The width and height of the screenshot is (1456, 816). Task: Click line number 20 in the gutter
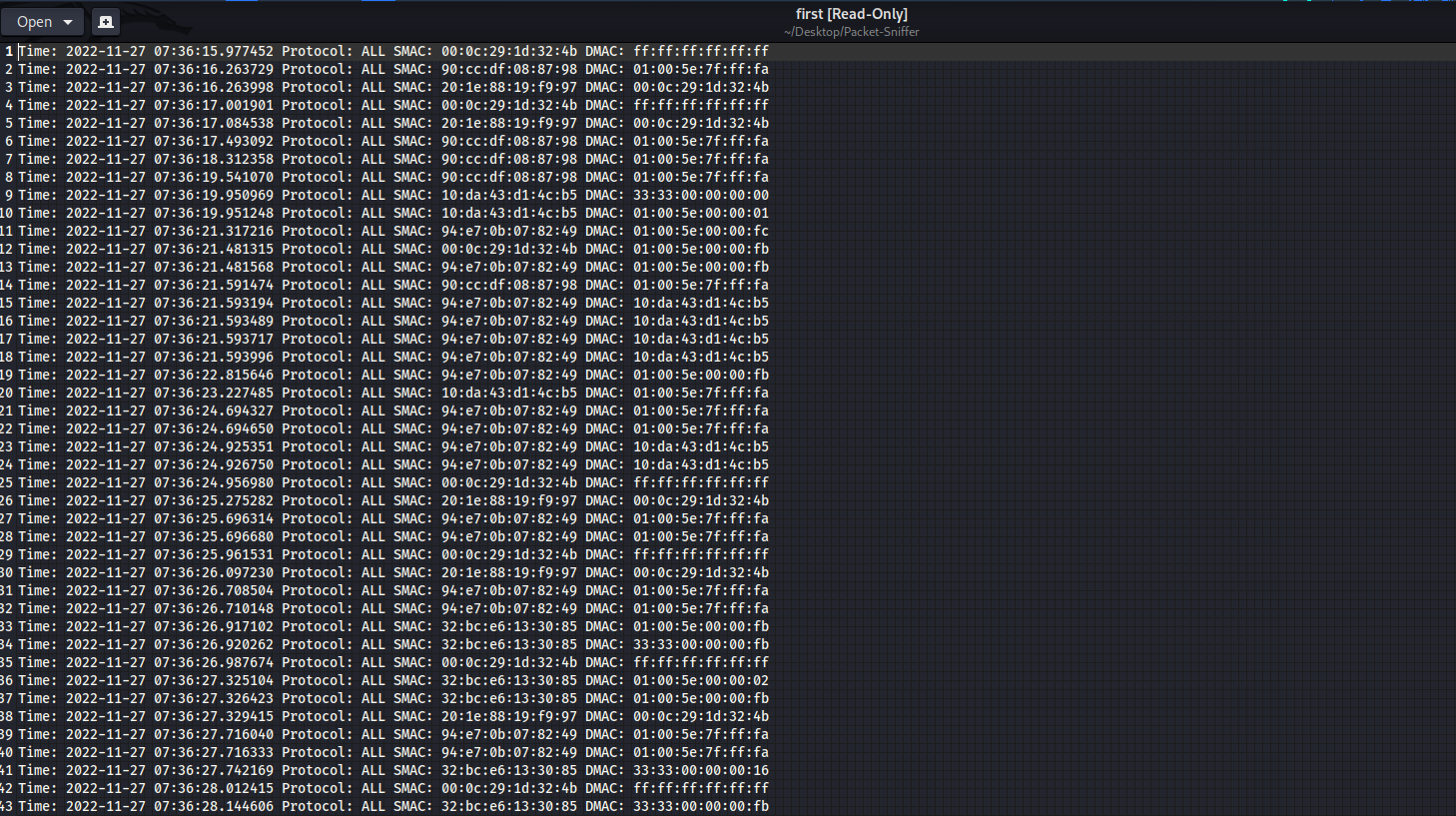(8, 393)
